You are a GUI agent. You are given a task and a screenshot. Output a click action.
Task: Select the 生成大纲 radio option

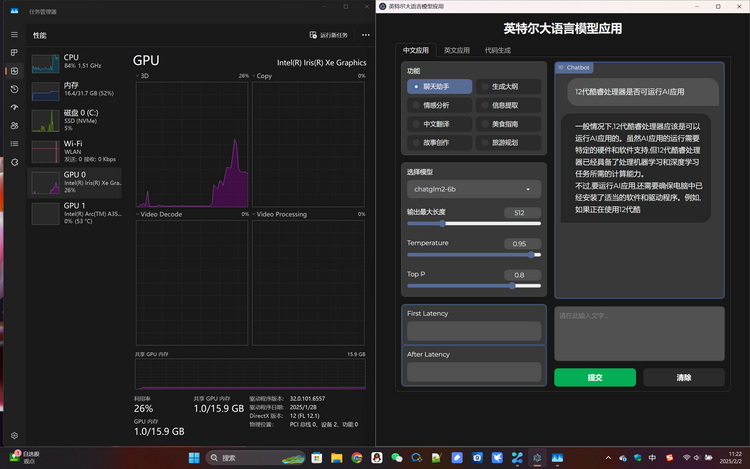(x=508, y=87)
